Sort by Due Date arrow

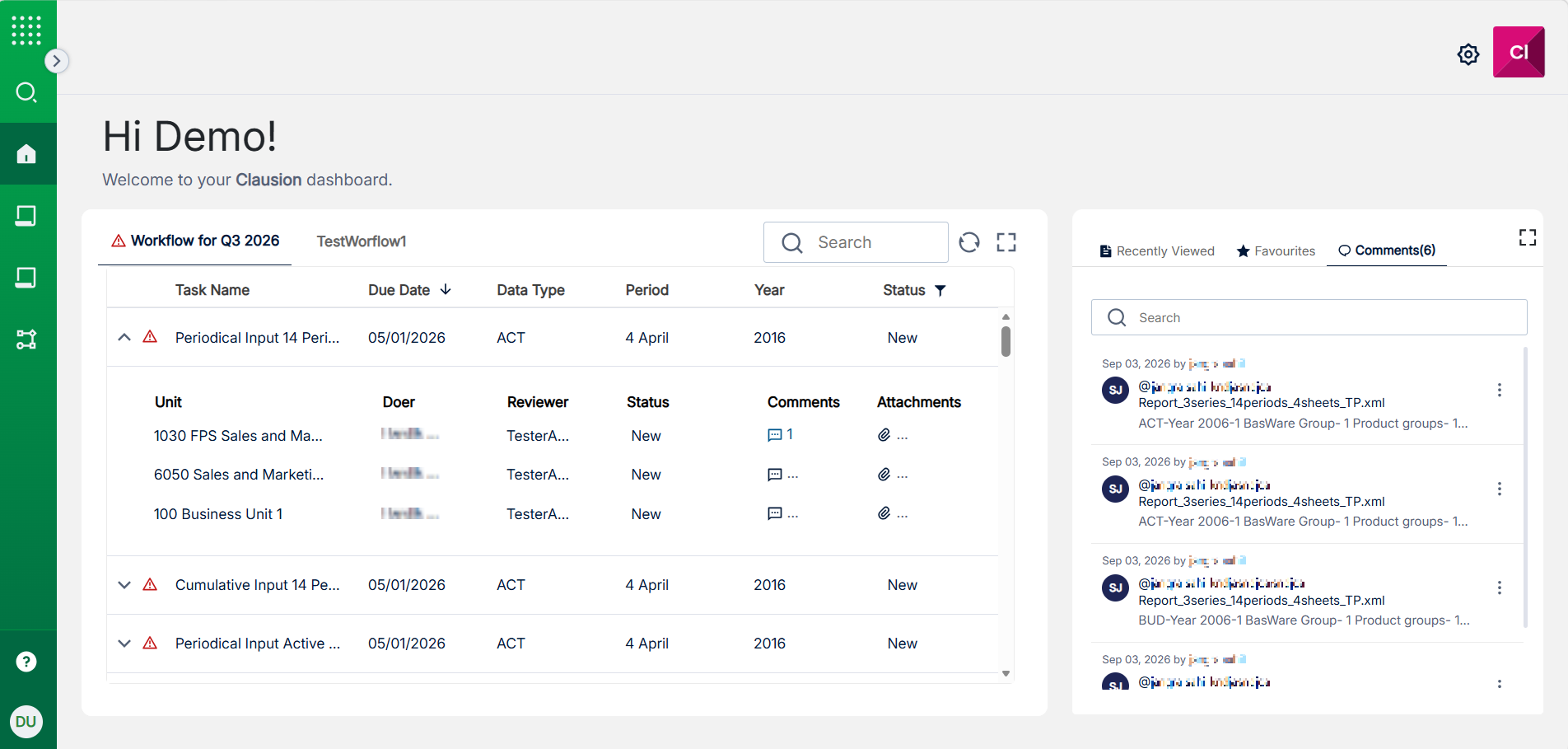point(446,290)
